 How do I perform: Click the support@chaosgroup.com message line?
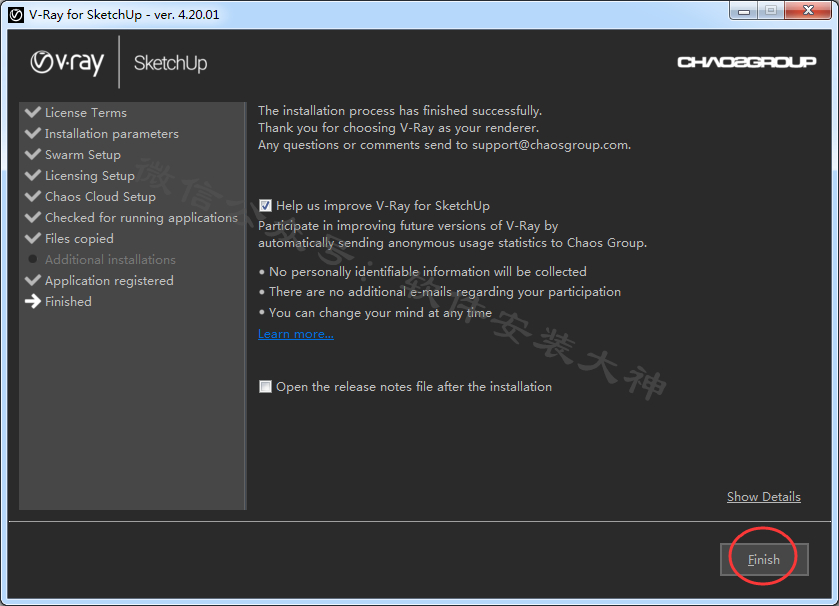click(x=445, y=145)
